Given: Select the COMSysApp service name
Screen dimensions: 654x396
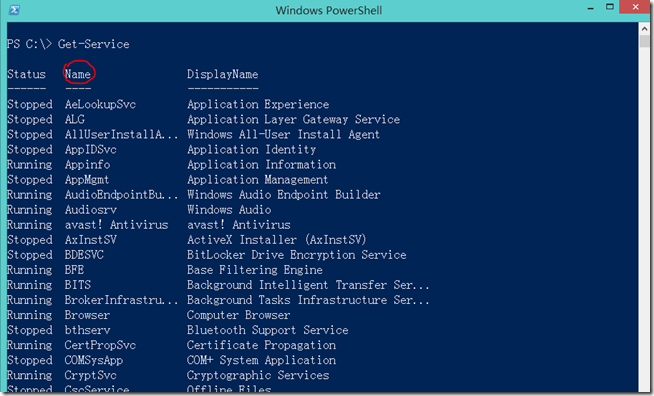Looking at the screenshot, I should click(94, 360).
